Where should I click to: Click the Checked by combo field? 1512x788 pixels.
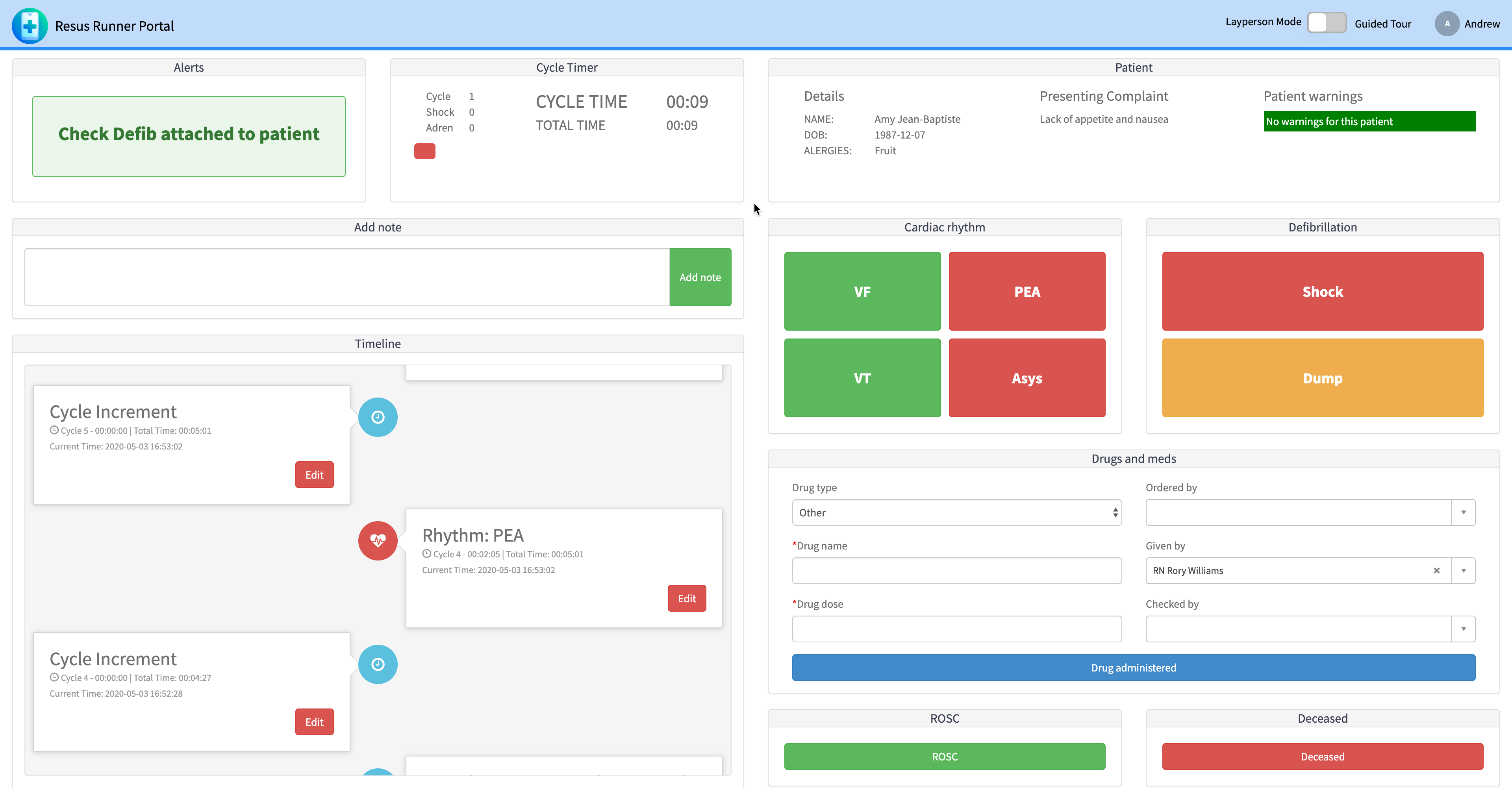1298,629
